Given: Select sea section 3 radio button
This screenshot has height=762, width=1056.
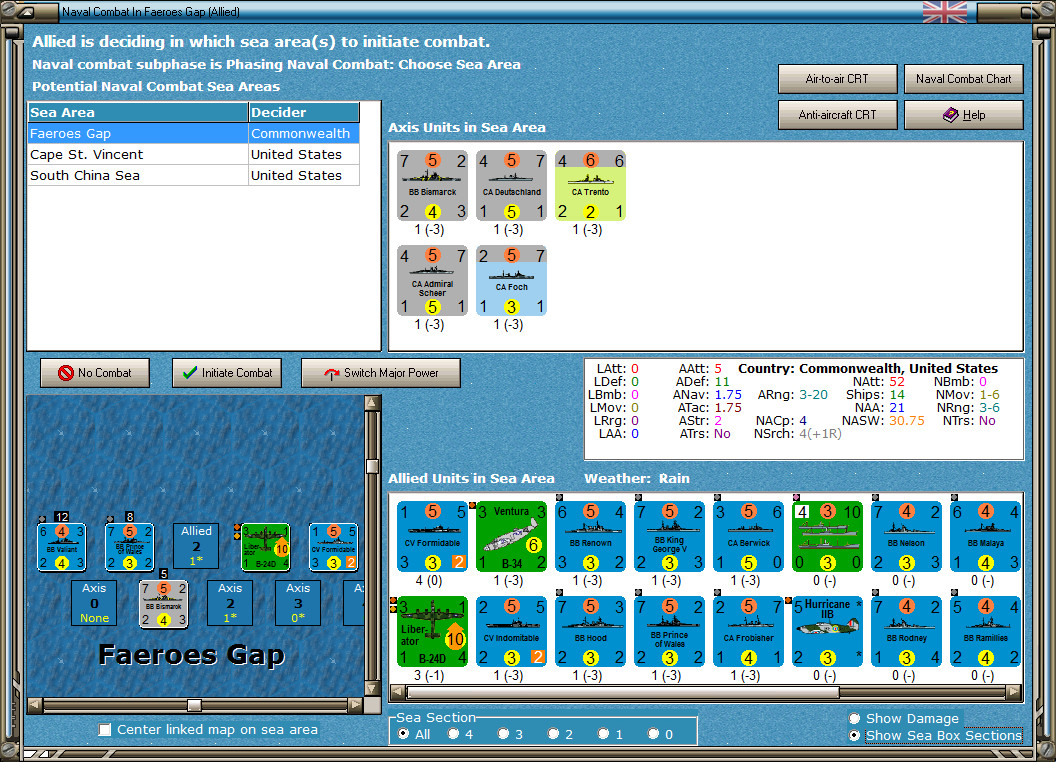Looking at the screenshot, I should pyautogui.click(x=503, y=734).
